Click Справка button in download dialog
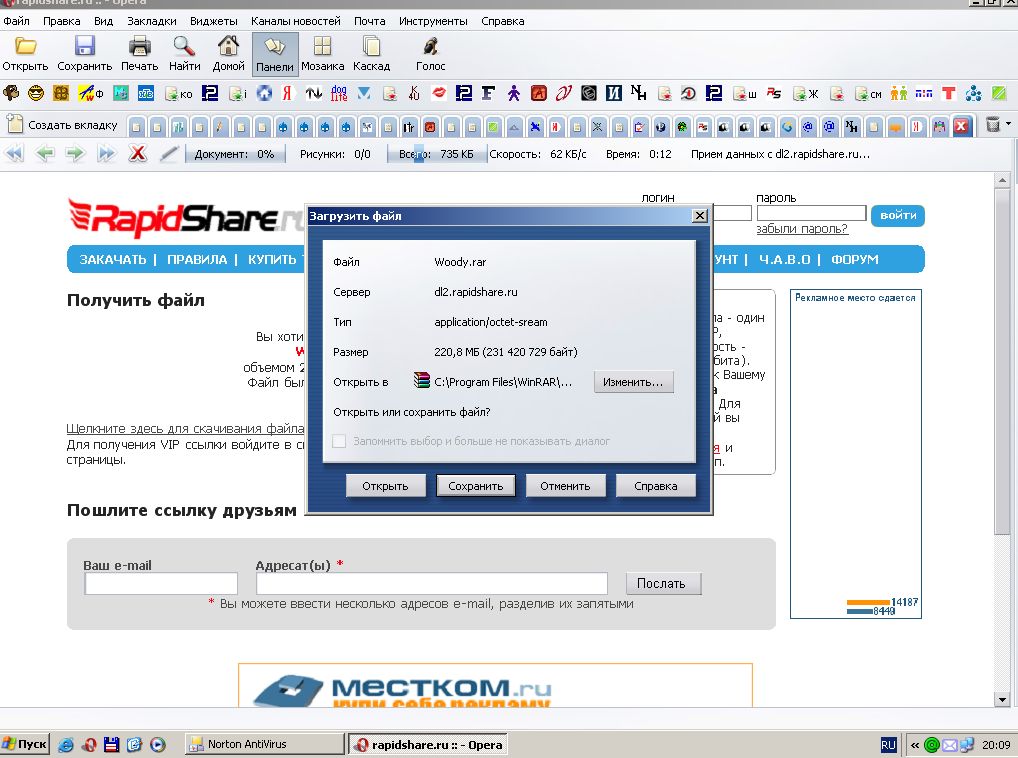 (x=656, y=485)
